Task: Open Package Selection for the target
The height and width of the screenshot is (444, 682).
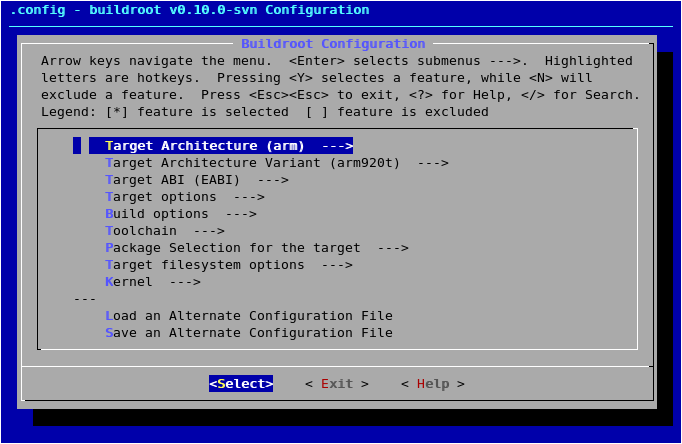Action: click(x=232, y=248)
